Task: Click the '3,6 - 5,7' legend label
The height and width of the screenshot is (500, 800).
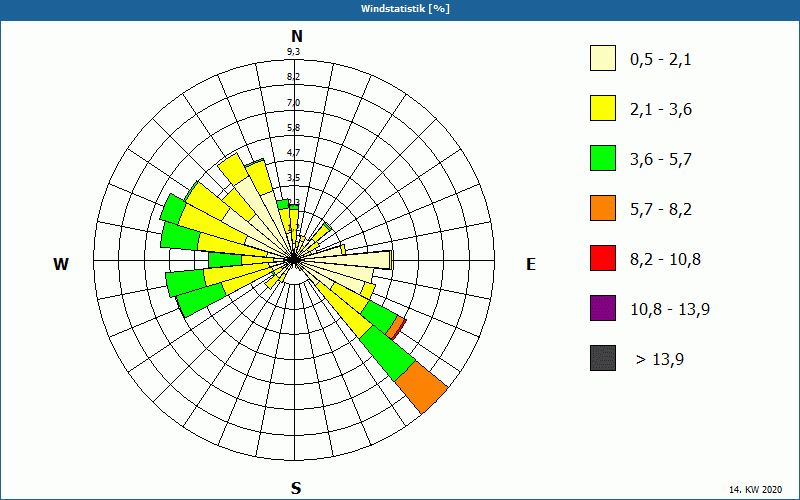Action: click(x=661, y=160)
